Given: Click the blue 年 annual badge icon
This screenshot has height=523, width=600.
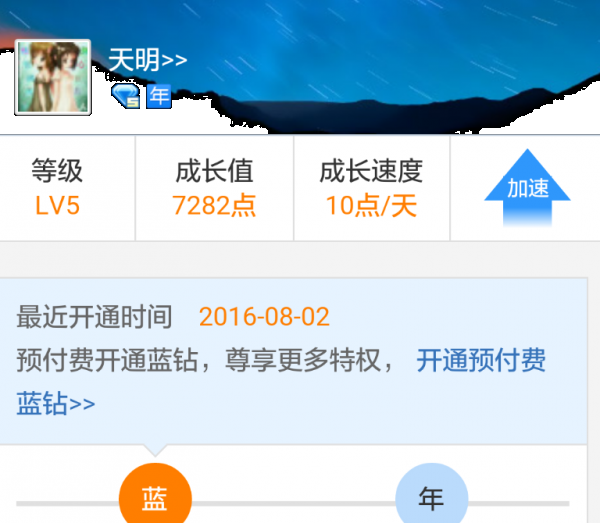Looking at the screenshot, I should (x=159, y=96).
